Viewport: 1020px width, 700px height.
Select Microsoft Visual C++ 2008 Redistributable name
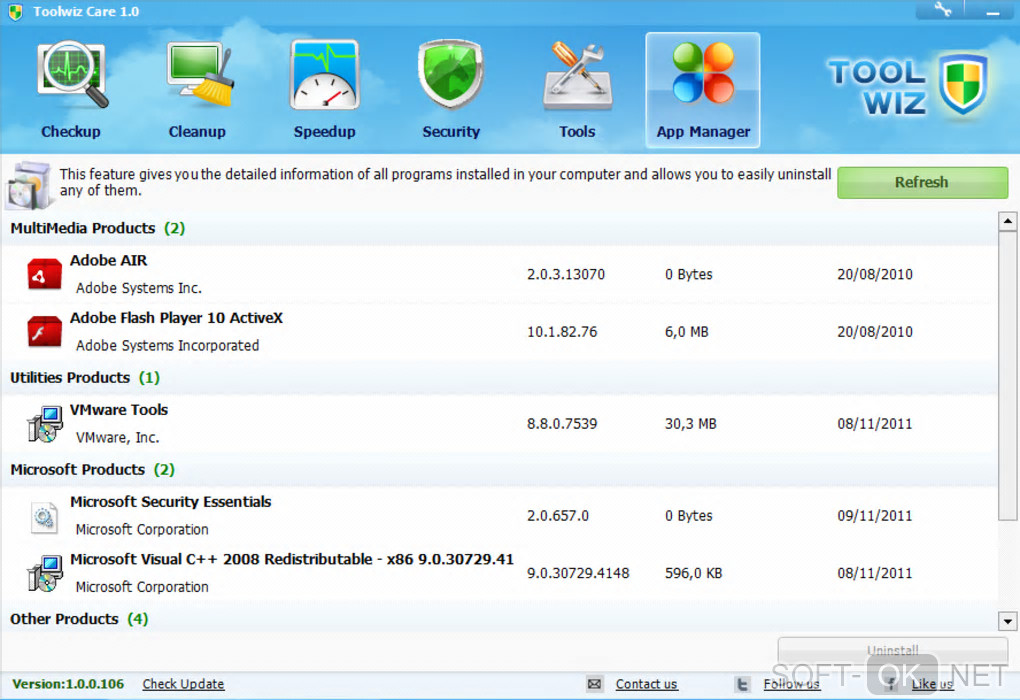291,559
